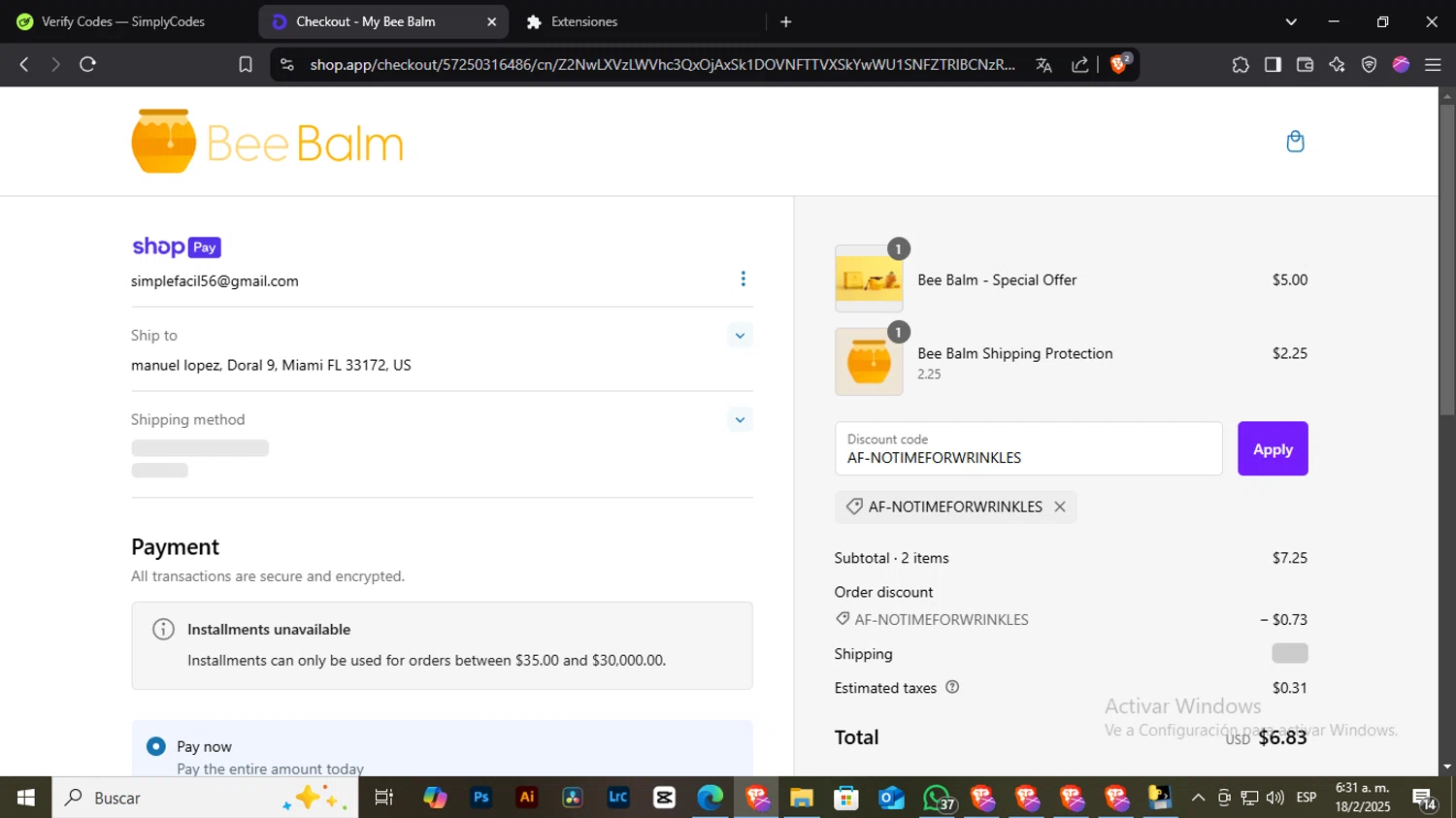1456x818 pixels.
Task: Open the shopping bag cart icon
Action: pyautogui.click(x=1295, y=142)
